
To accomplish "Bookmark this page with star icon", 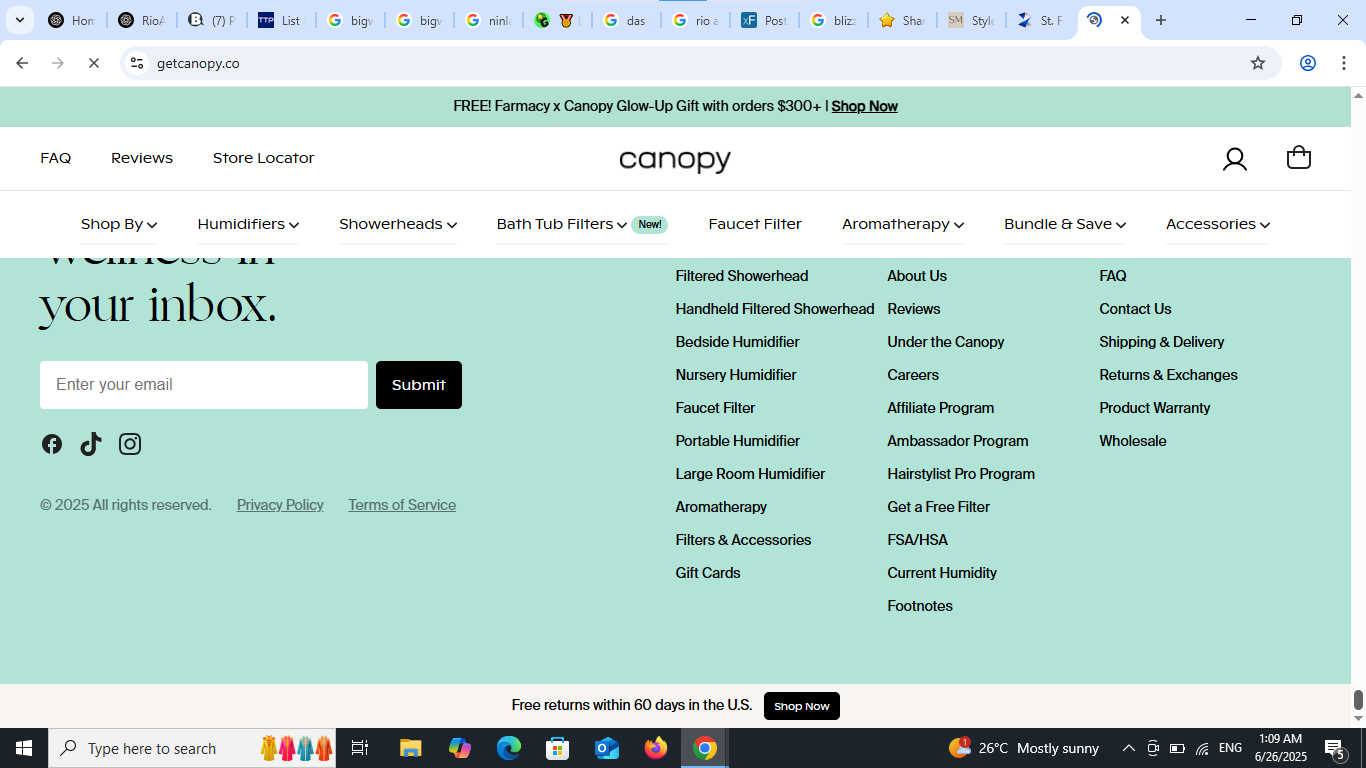I will point(1258,63).
